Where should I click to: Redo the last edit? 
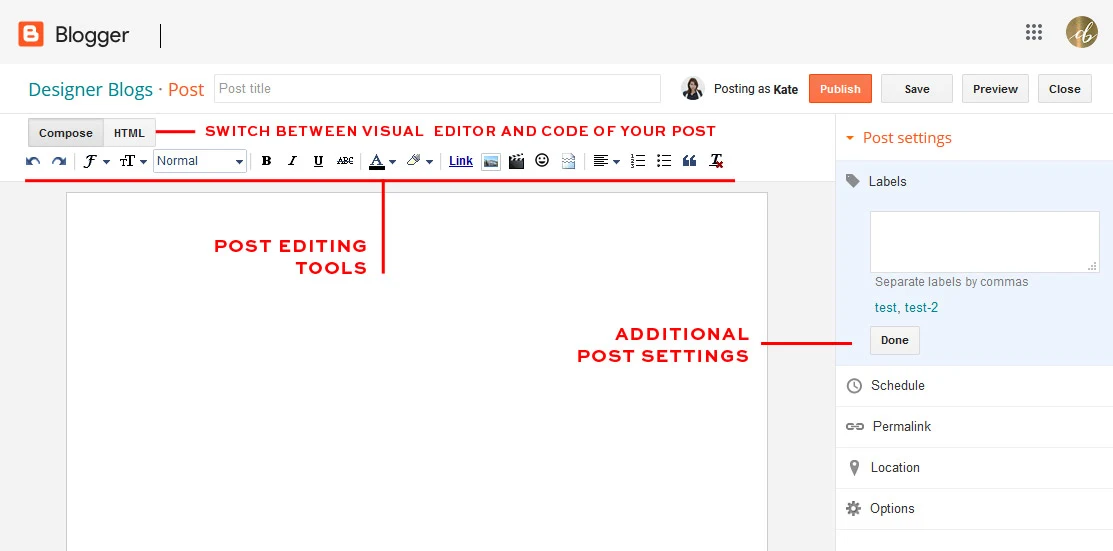59,161
